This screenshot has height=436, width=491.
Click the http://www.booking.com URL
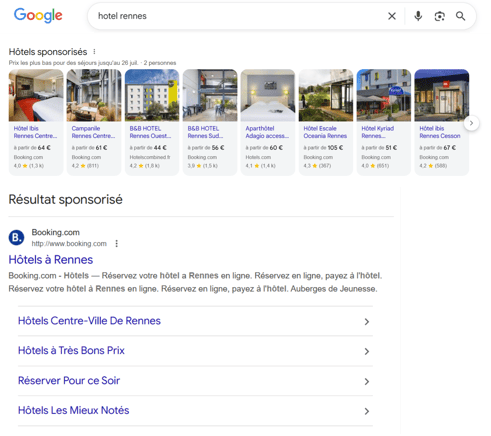point(69,244)
